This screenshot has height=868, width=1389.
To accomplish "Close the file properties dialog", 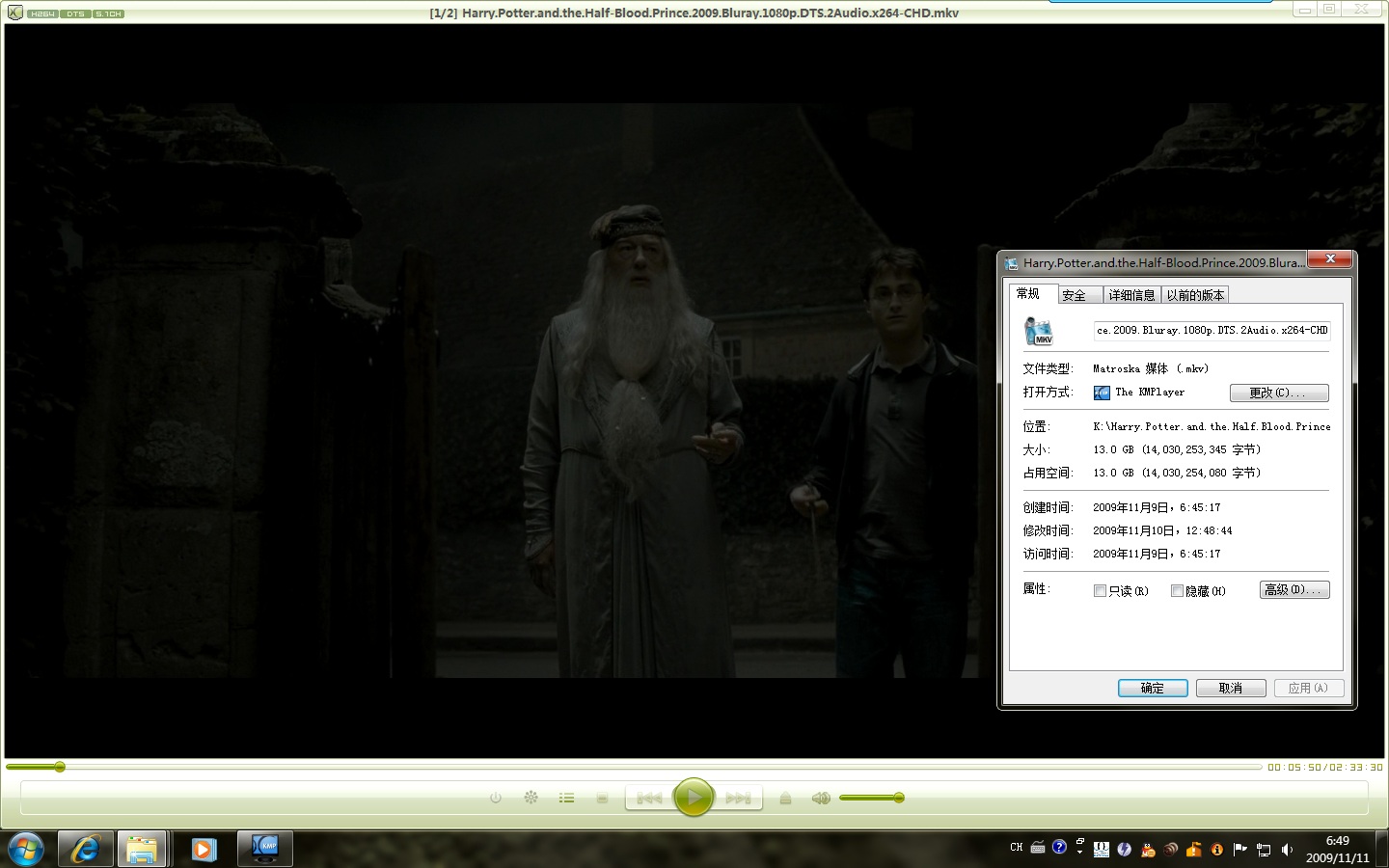I will [1330, 258].
